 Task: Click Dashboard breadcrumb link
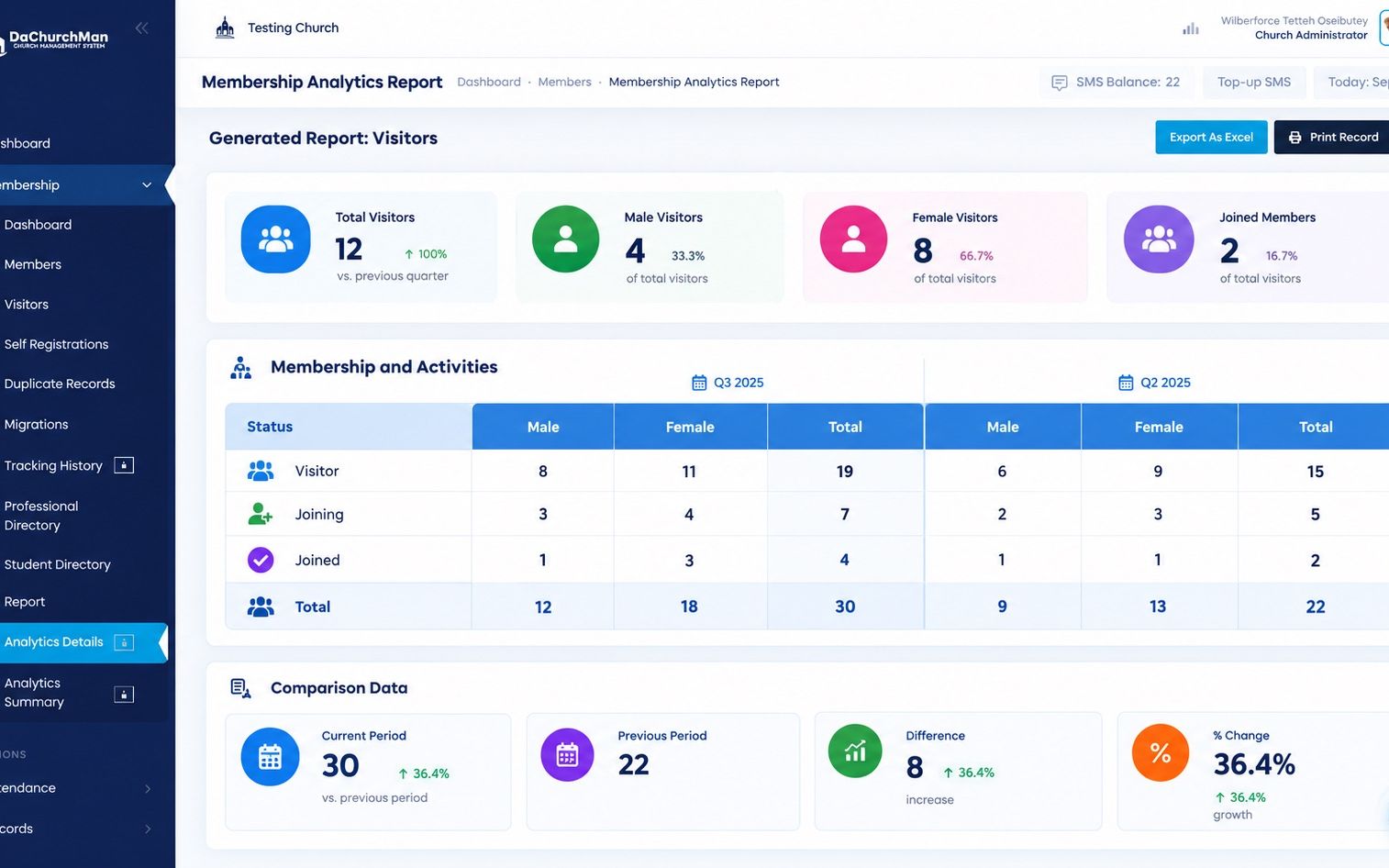(489, 83)
